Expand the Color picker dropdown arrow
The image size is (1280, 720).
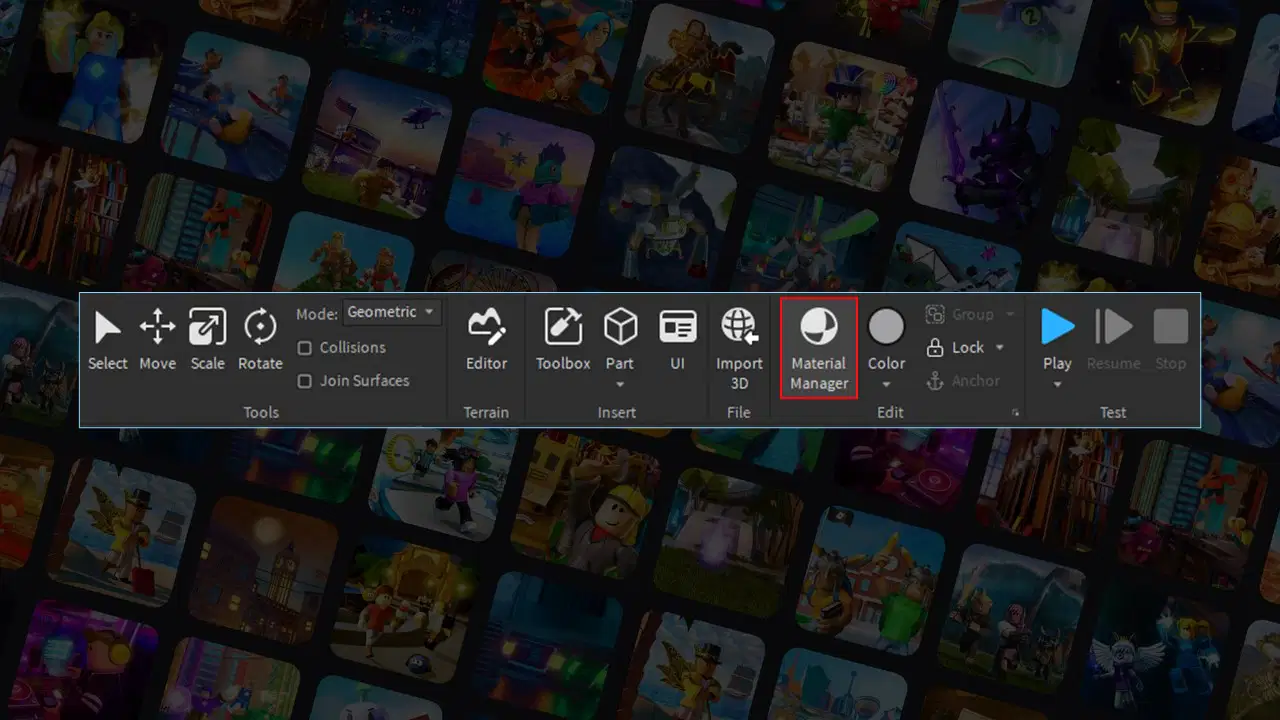[x=886, y=384]
